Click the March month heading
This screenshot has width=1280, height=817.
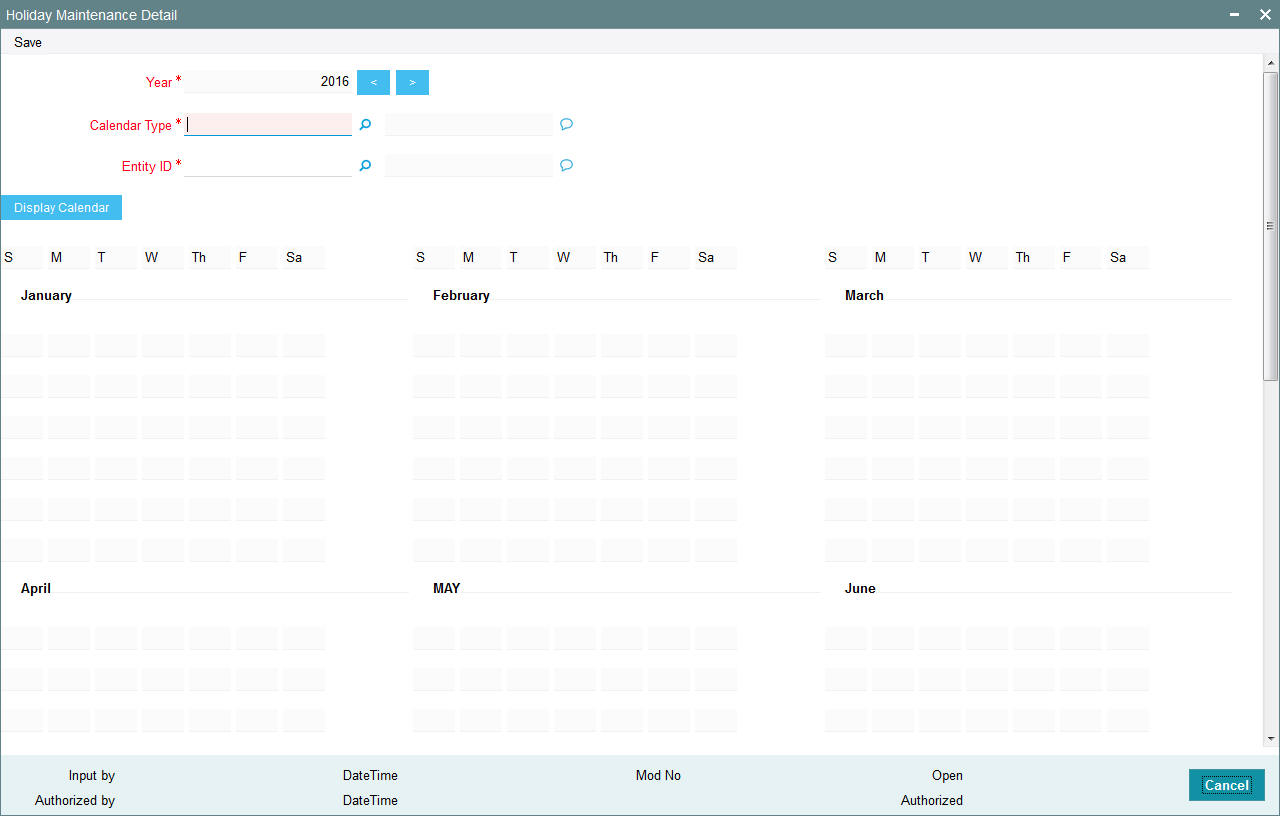pos(864,296)
